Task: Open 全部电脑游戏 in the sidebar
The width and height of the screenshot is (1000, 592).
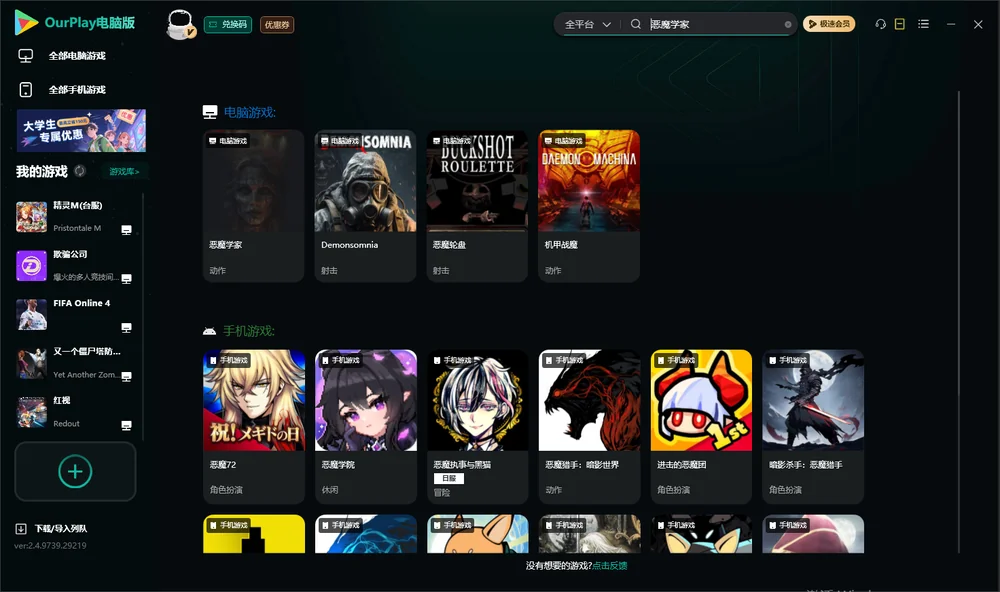Action: click(78, 56)
